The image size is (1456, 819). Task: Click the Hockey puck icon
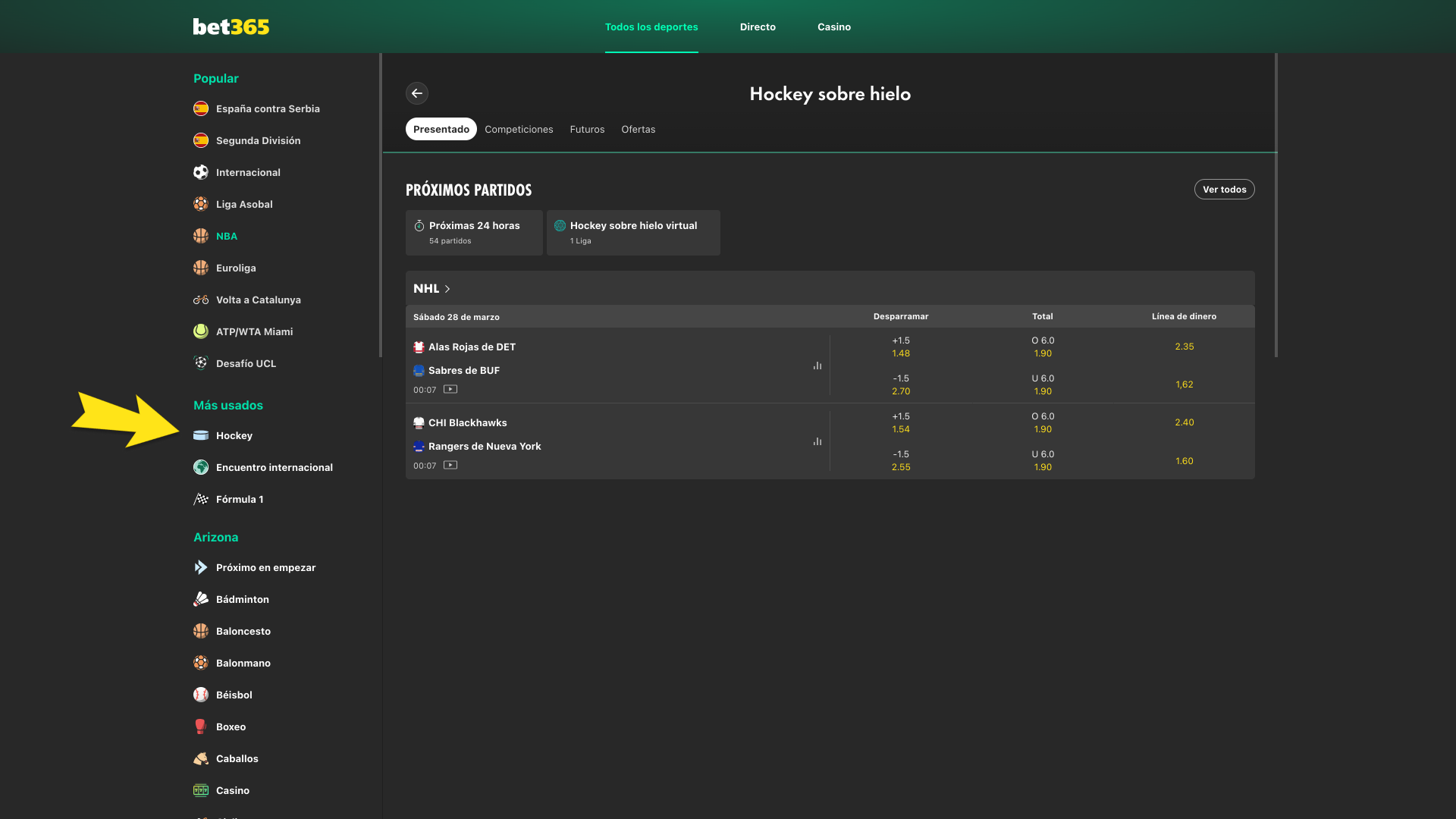[201, 435]
